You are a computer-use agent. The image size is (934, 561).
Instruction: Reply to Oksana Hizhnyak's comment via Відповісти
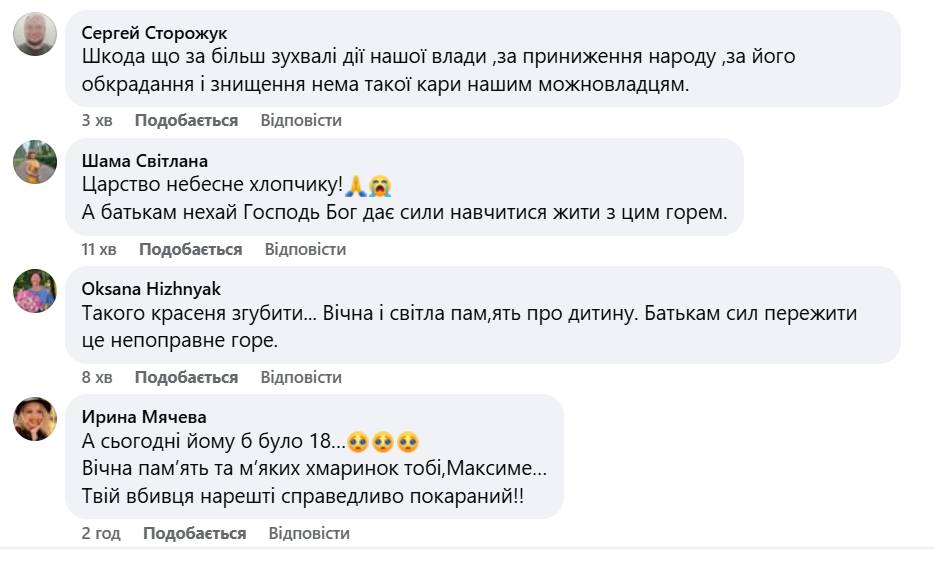coord(301,377)
